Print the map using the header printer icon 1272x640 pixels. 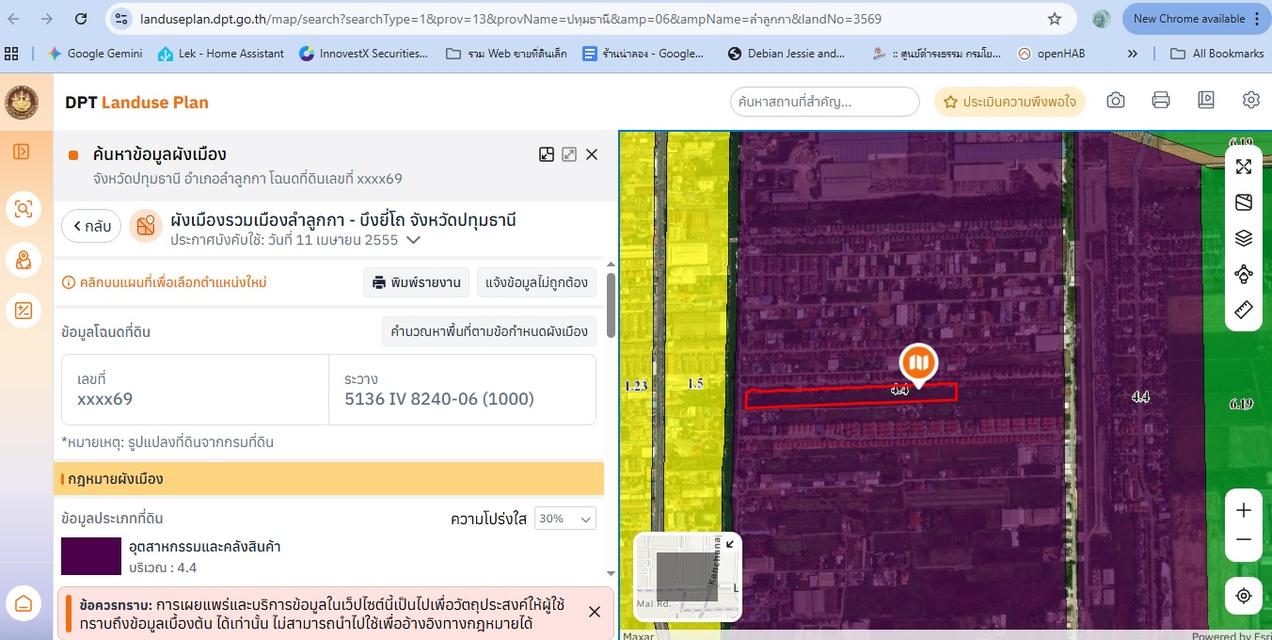tap(1161, 101)
